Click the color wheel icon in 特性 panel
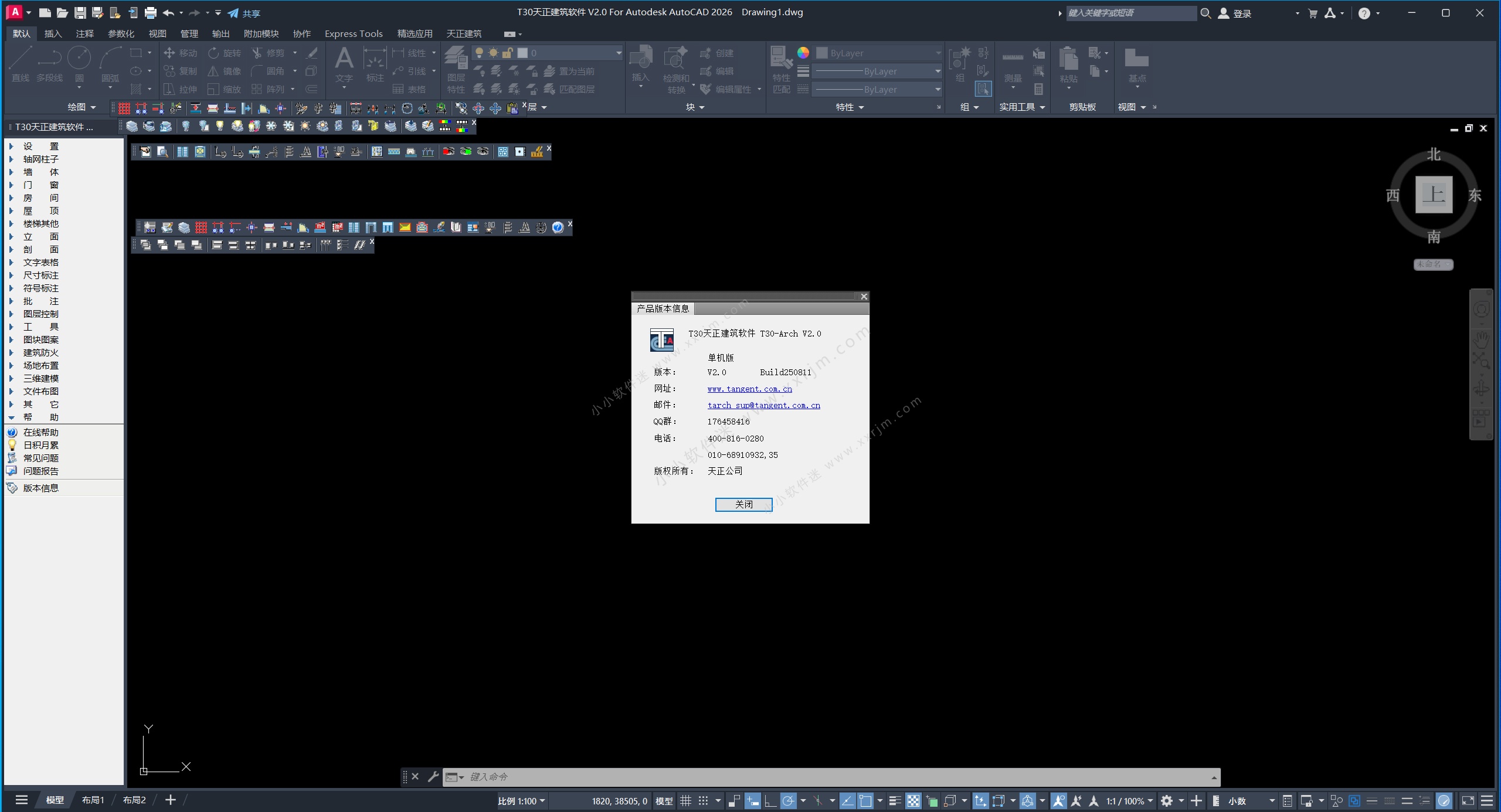The image size is (1501, 812). pos(803,53)
